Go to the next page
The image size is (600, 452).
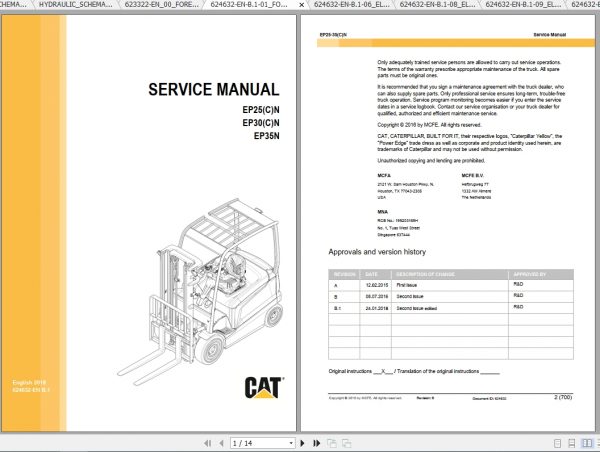pos(302,443)
